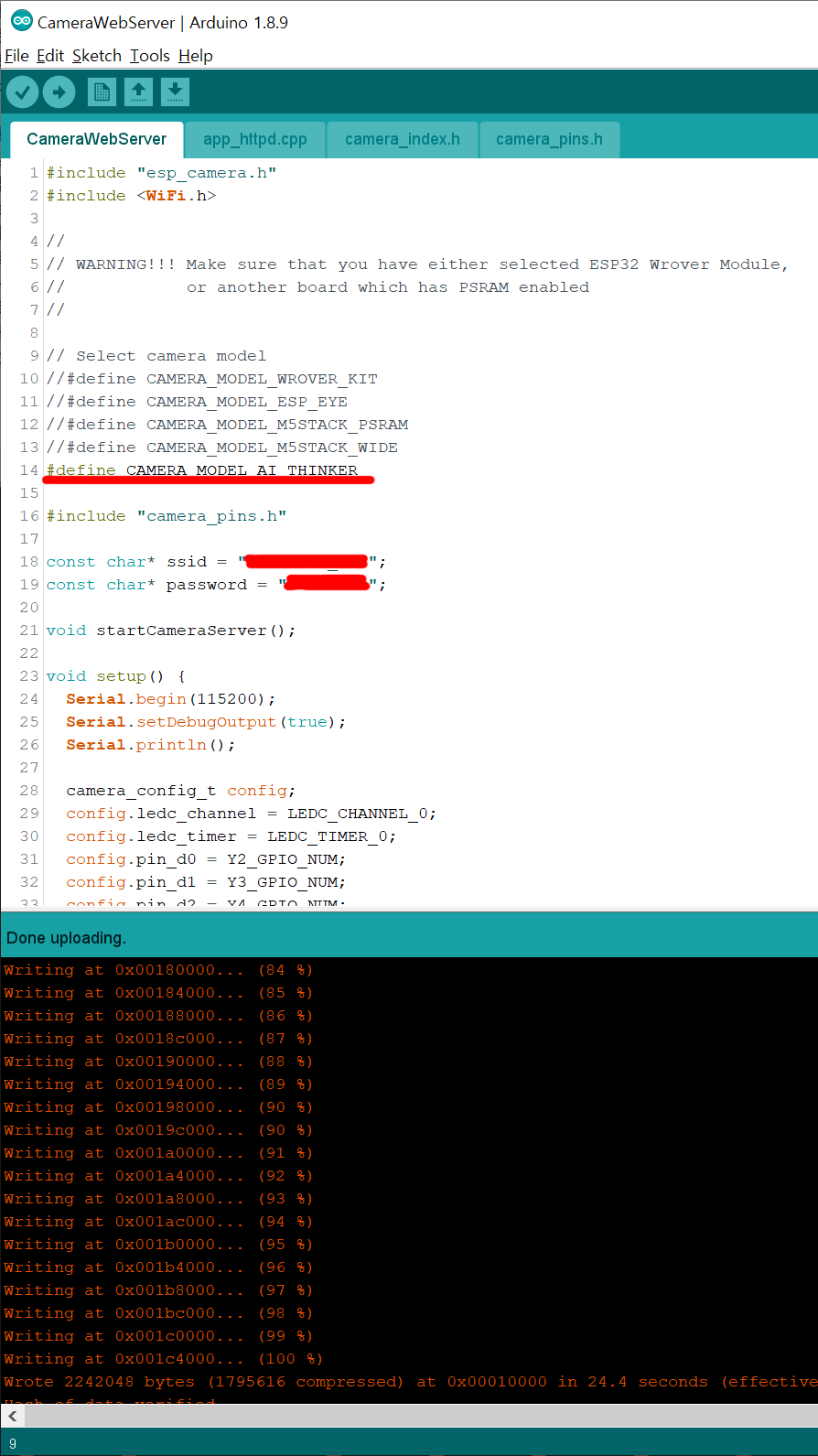The width and height of the screenshot is (818, 1456).
Task: Click the 'void startCameraServer();' line
Action: [x=171, y=631]
